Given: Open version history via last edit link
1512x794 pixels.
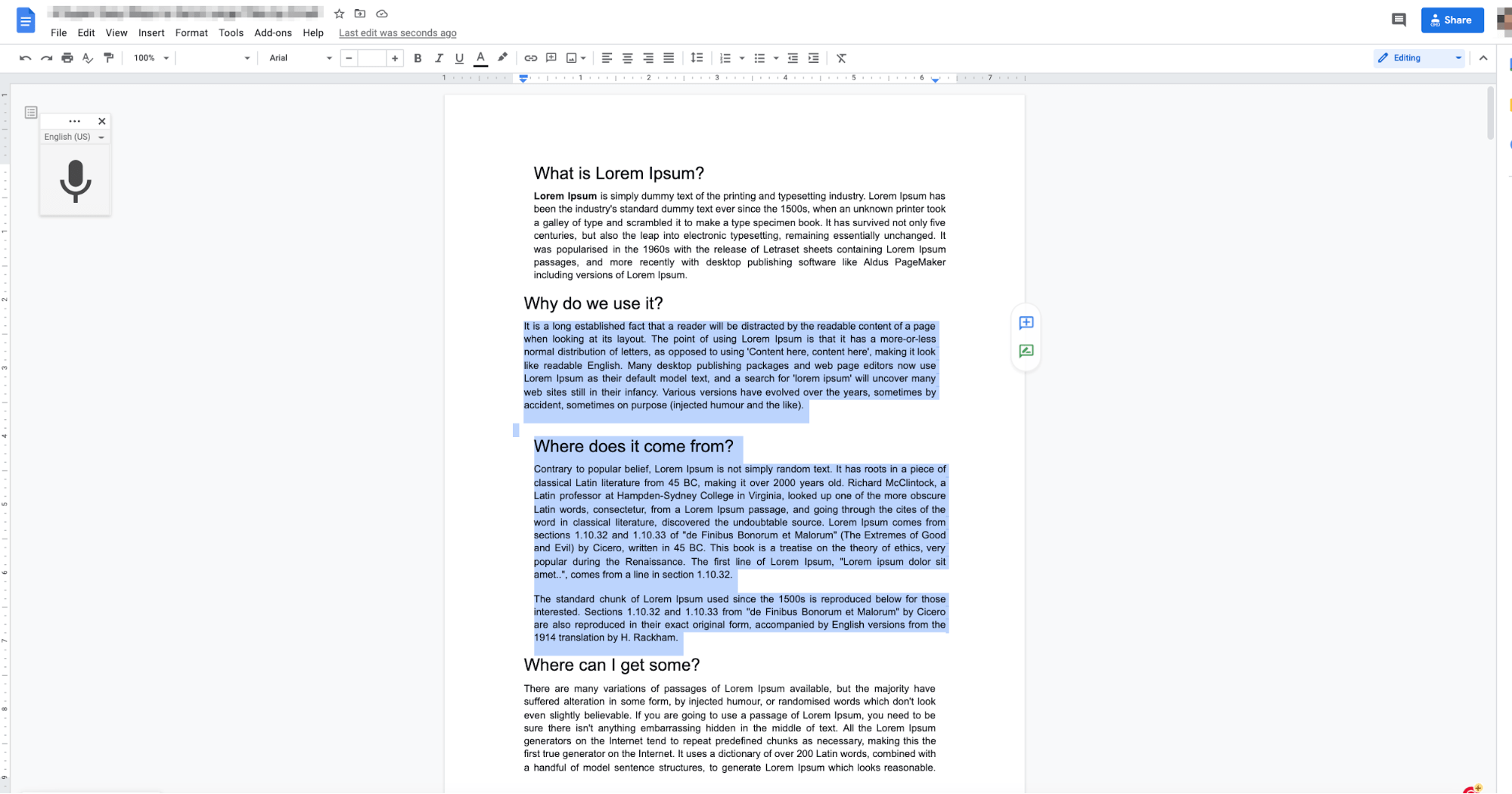Looking at the screenshot, I should 397,33.
